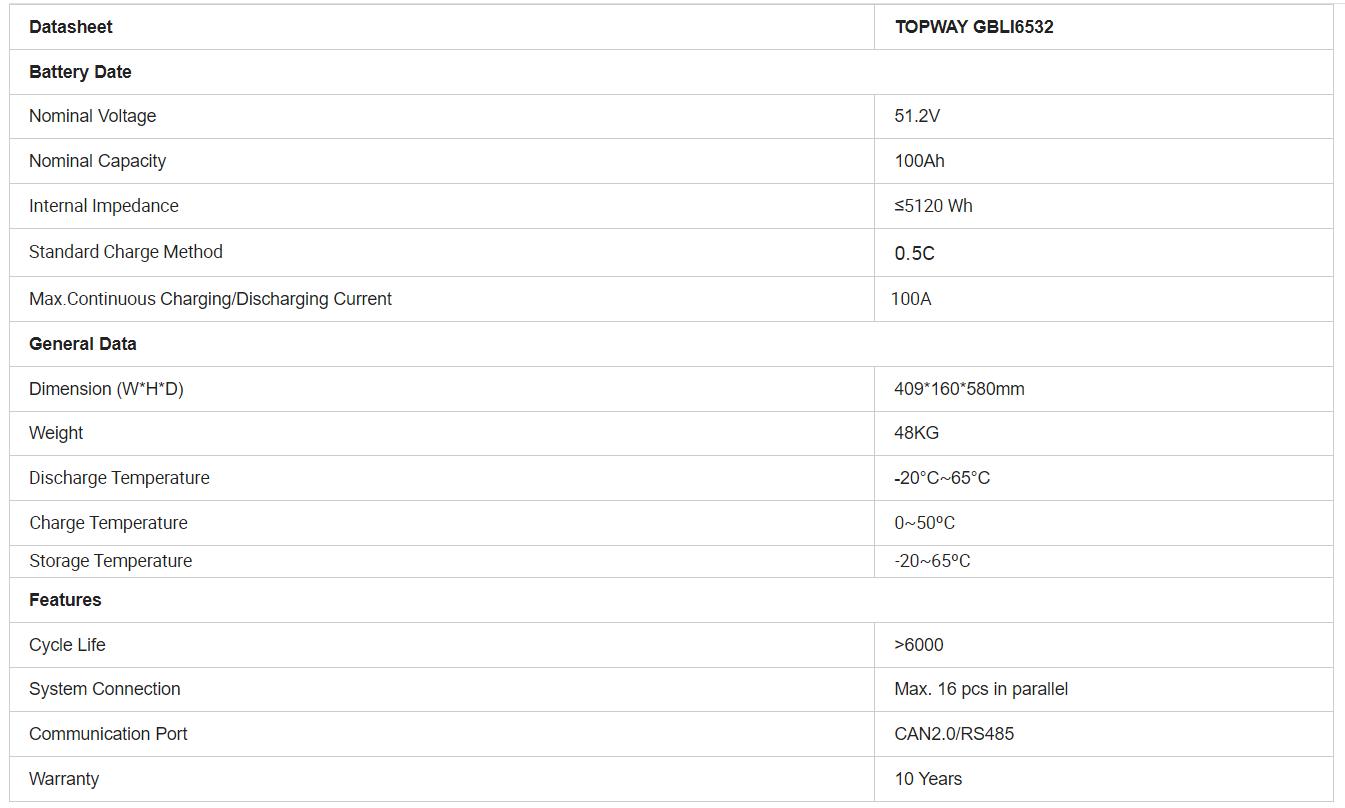Image resolution: width=1345 pixels, height=808 pixels.
Task: Click the 0.5C charge value
Action: point(914,253)
